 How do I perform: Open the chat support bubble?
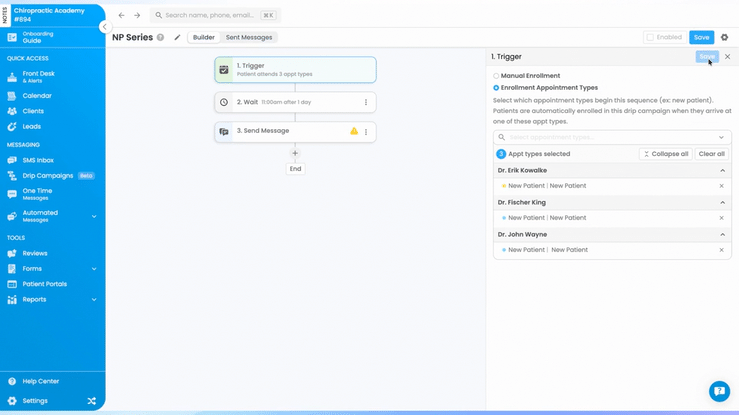719,391
